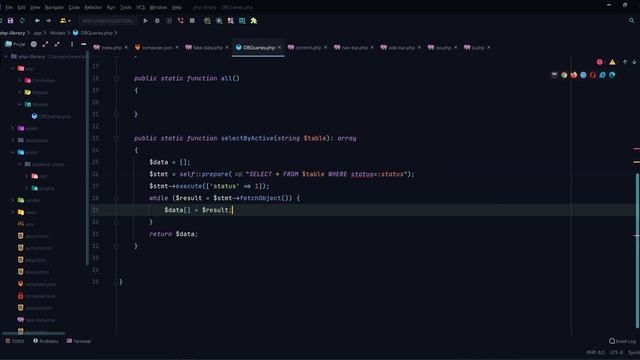This screenshot has width=640, height=360.
Task: Open preview in Firefox browser icon
Action: (x=574, y=75)
